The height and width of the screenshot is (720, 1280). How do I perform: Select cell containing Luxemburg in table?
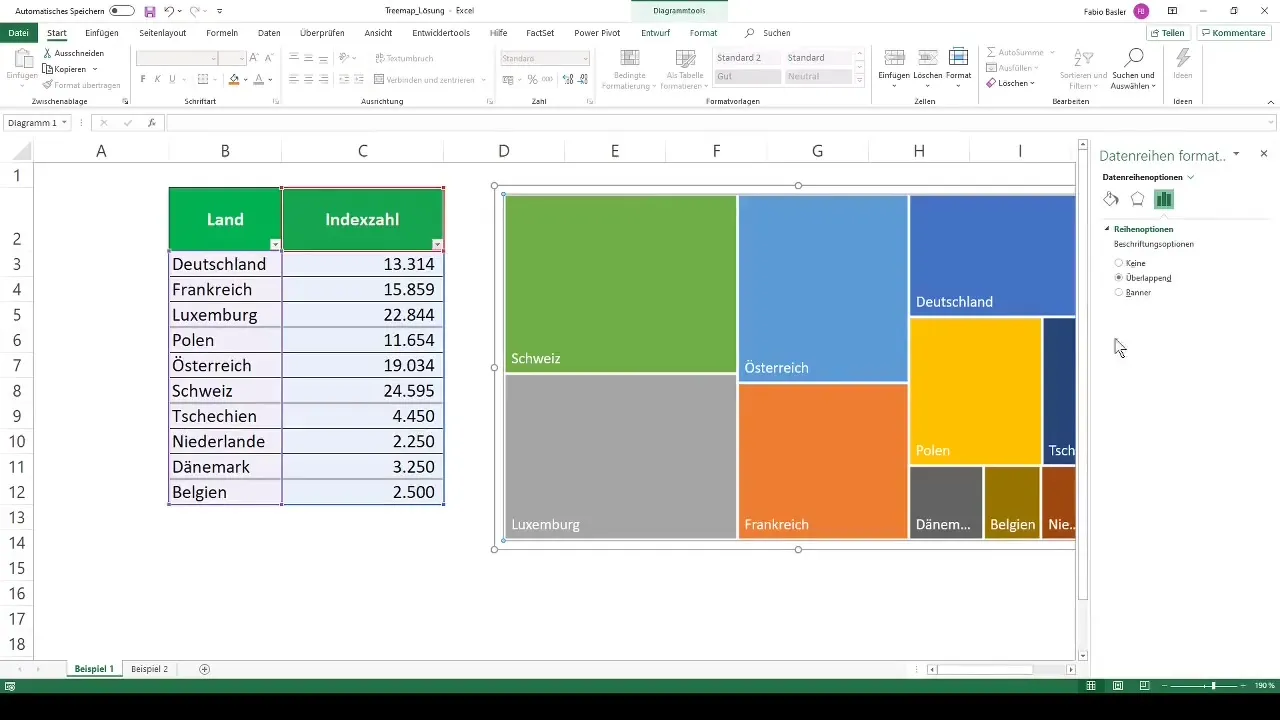click(226, 315)
